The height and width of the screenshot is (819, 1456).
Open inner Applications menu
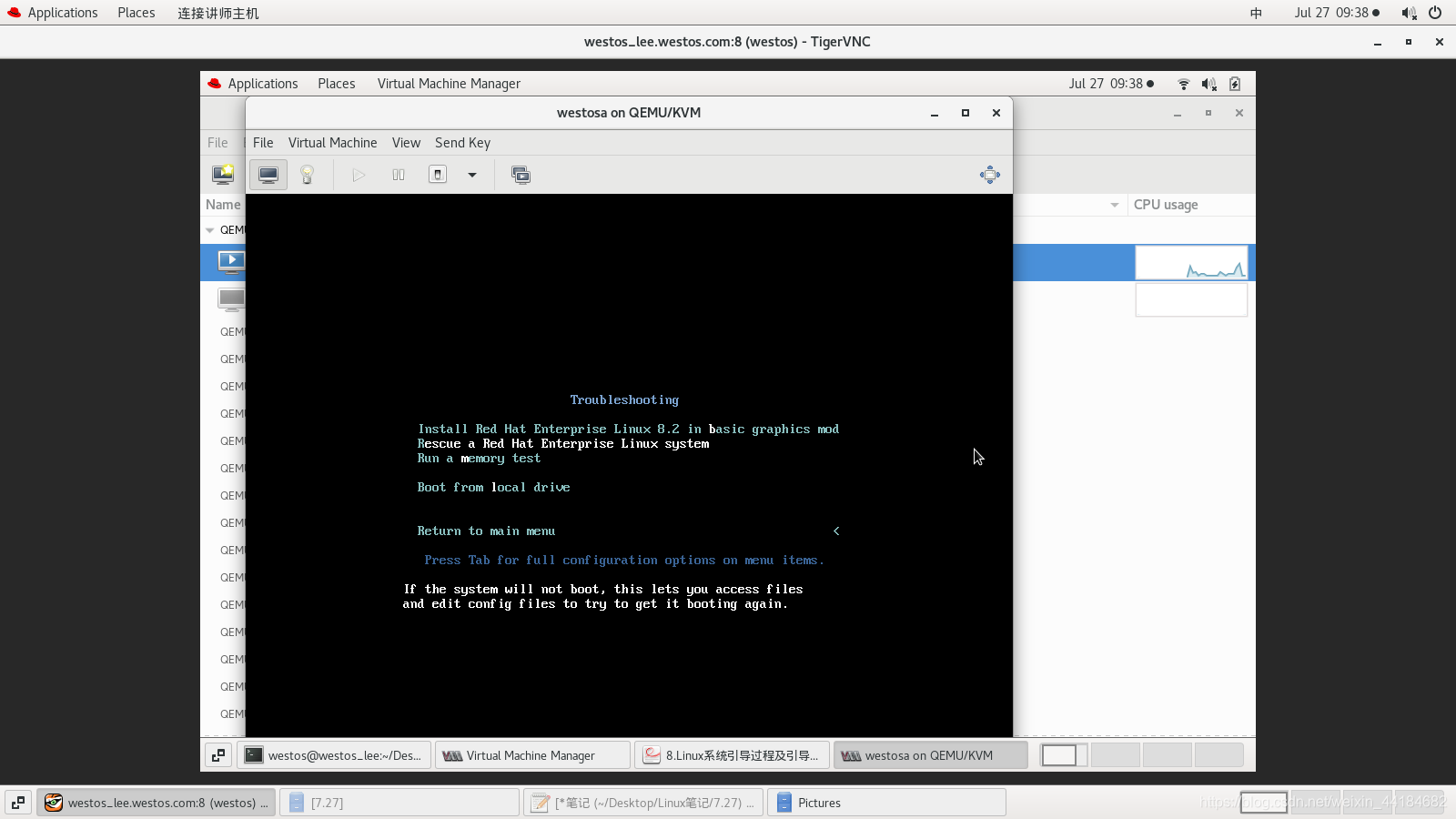pyautogui.click(x=253, y=84)
